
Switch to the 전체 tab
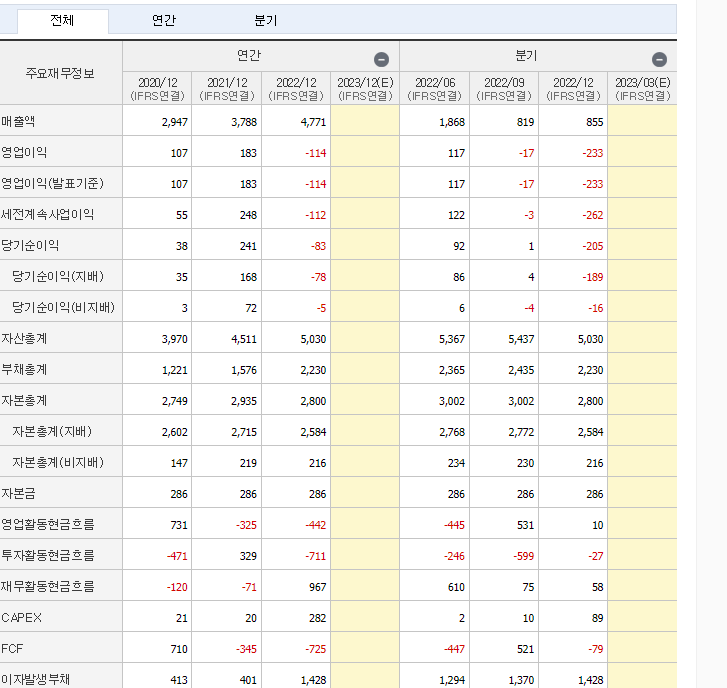point(63,20)
